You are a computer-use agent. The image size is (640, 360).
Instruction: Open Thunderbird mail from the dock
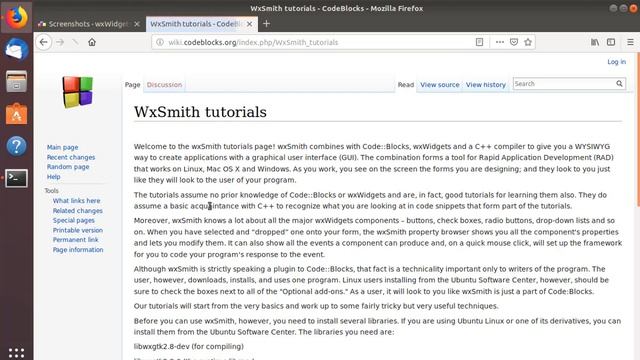[16, 49]
